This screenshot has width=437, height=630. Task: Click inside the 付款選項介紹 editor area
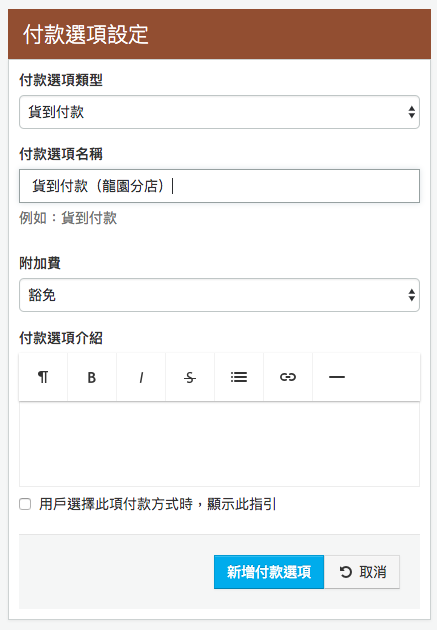(219, 444)
